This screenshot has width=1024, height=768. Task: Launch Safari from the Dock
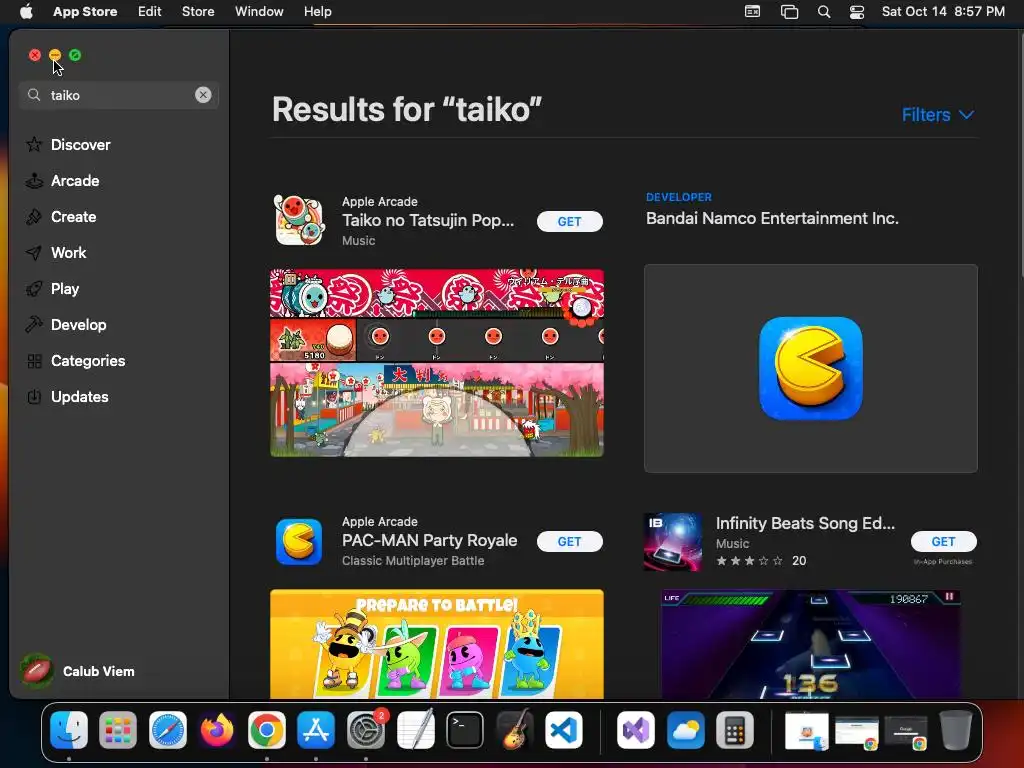[x=168, y=730]
